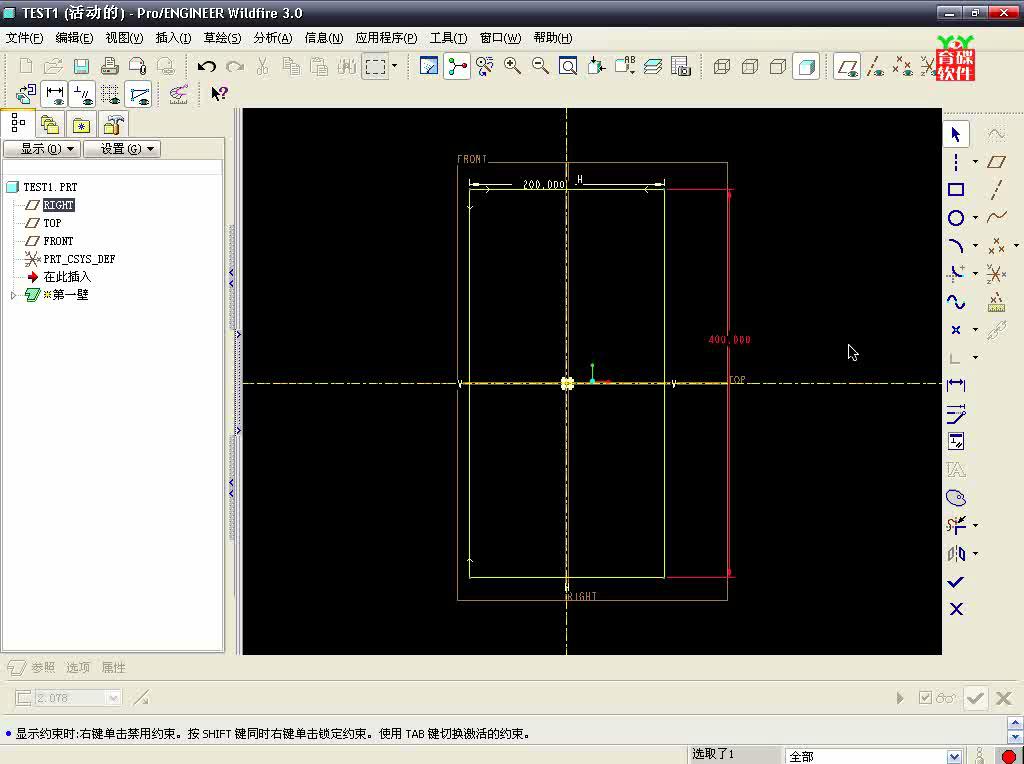
Task: Expand the 第一壁 feature node
Action: (13, 295)
